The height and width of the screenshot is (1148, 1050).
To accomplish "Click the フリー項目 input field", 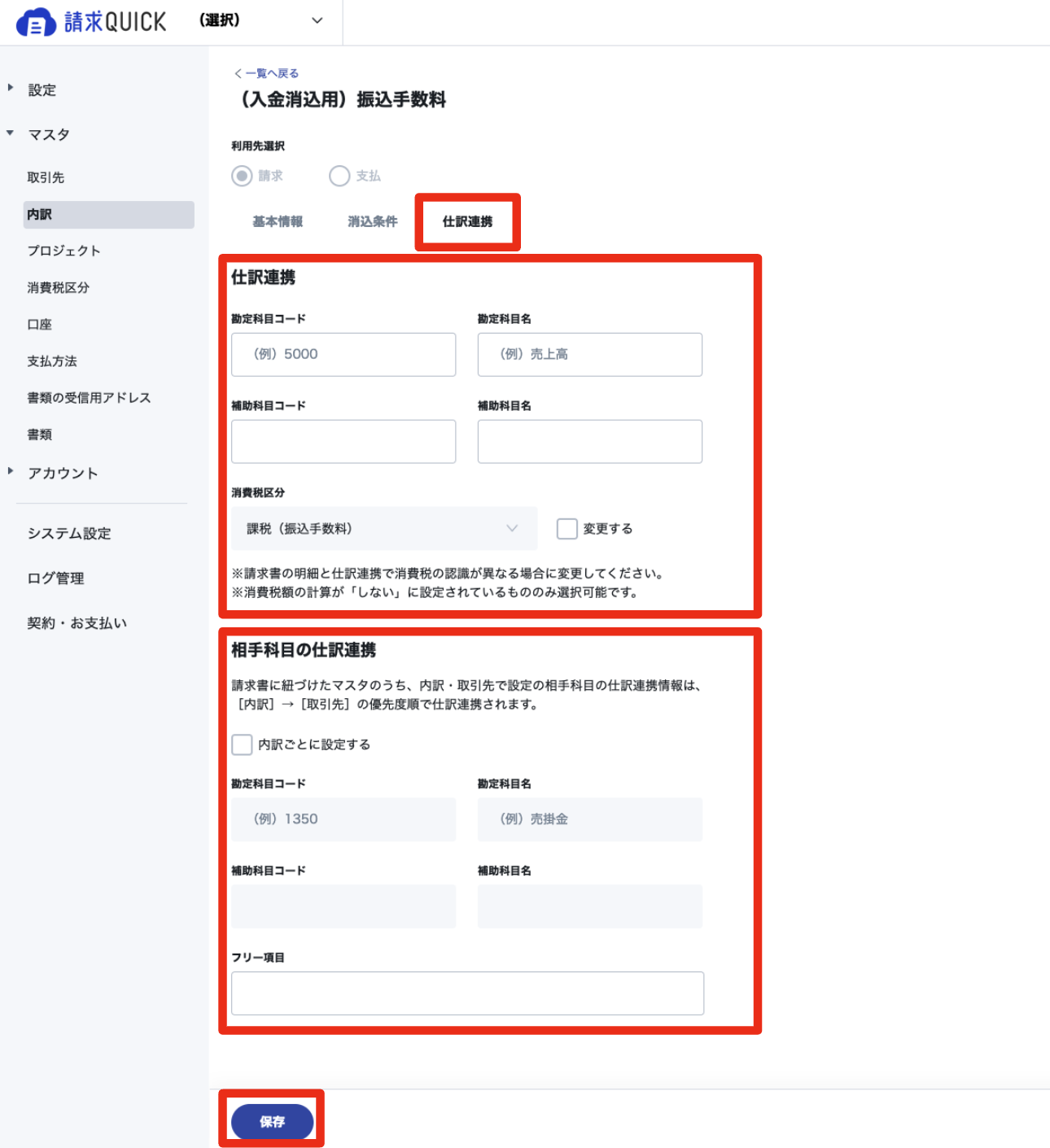I will coord(467,993).
